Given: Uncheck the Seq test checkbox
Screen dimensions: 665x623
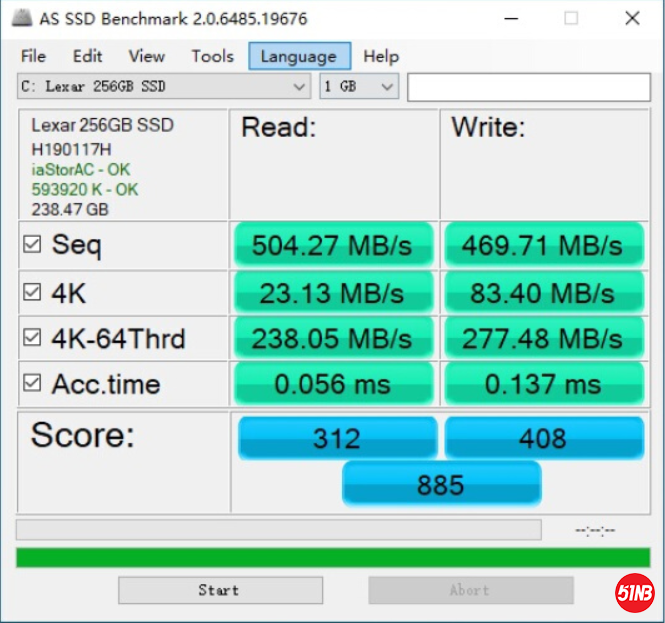Looking at the screenshot, I should coord(32,244).
